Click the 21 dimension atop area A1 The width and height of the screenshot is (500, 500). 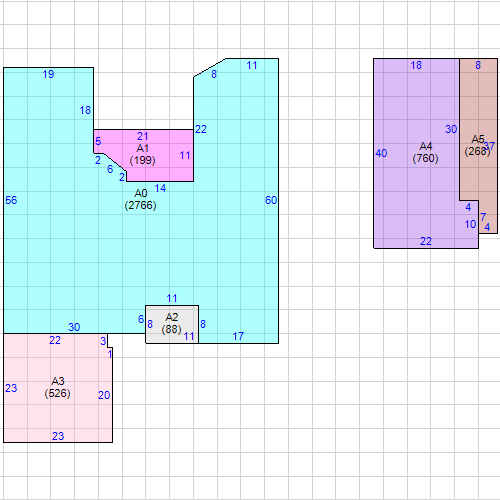coord(143,136)
